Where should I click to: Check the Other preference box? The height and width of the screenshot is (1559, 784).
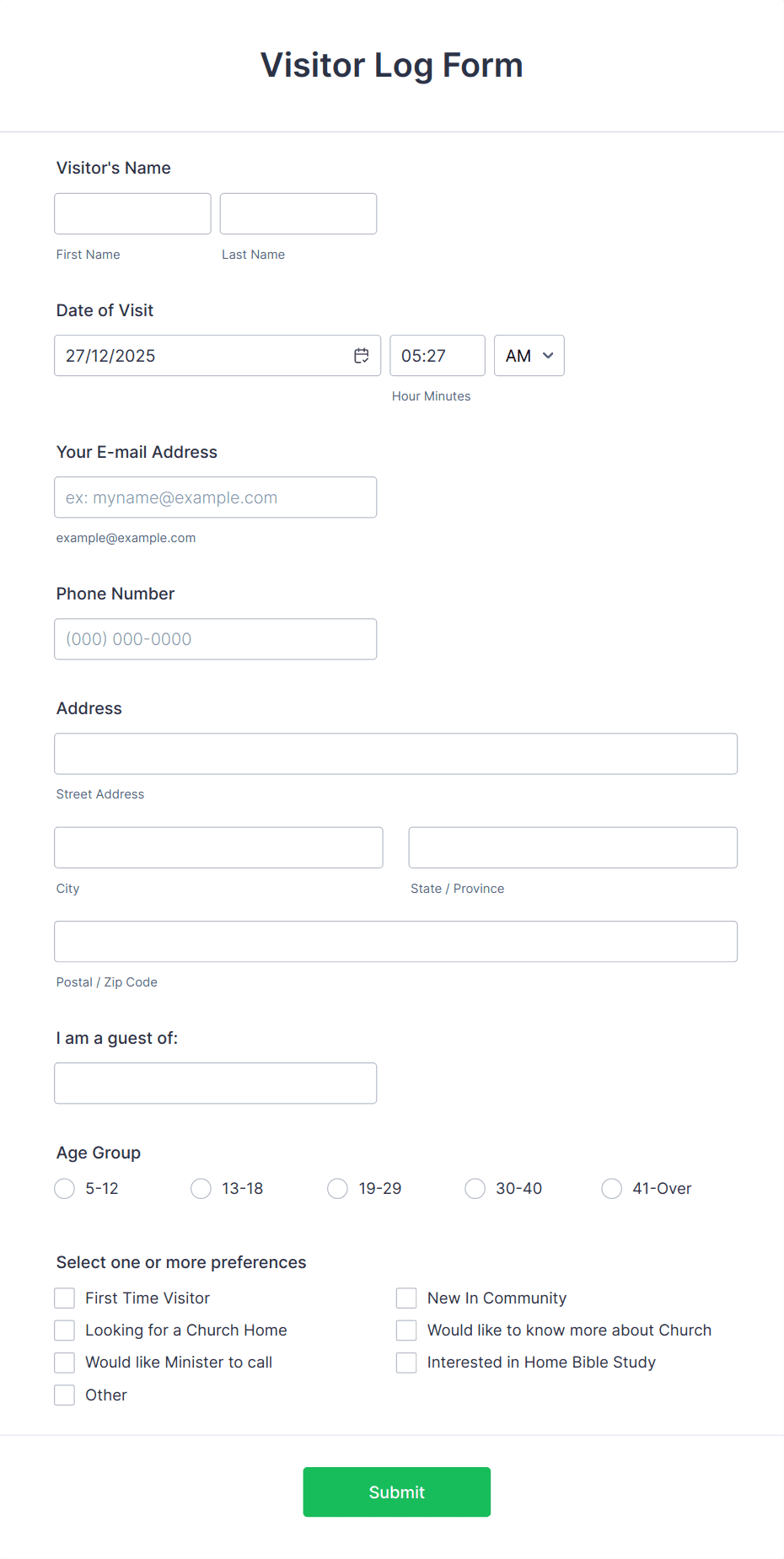64,1395
